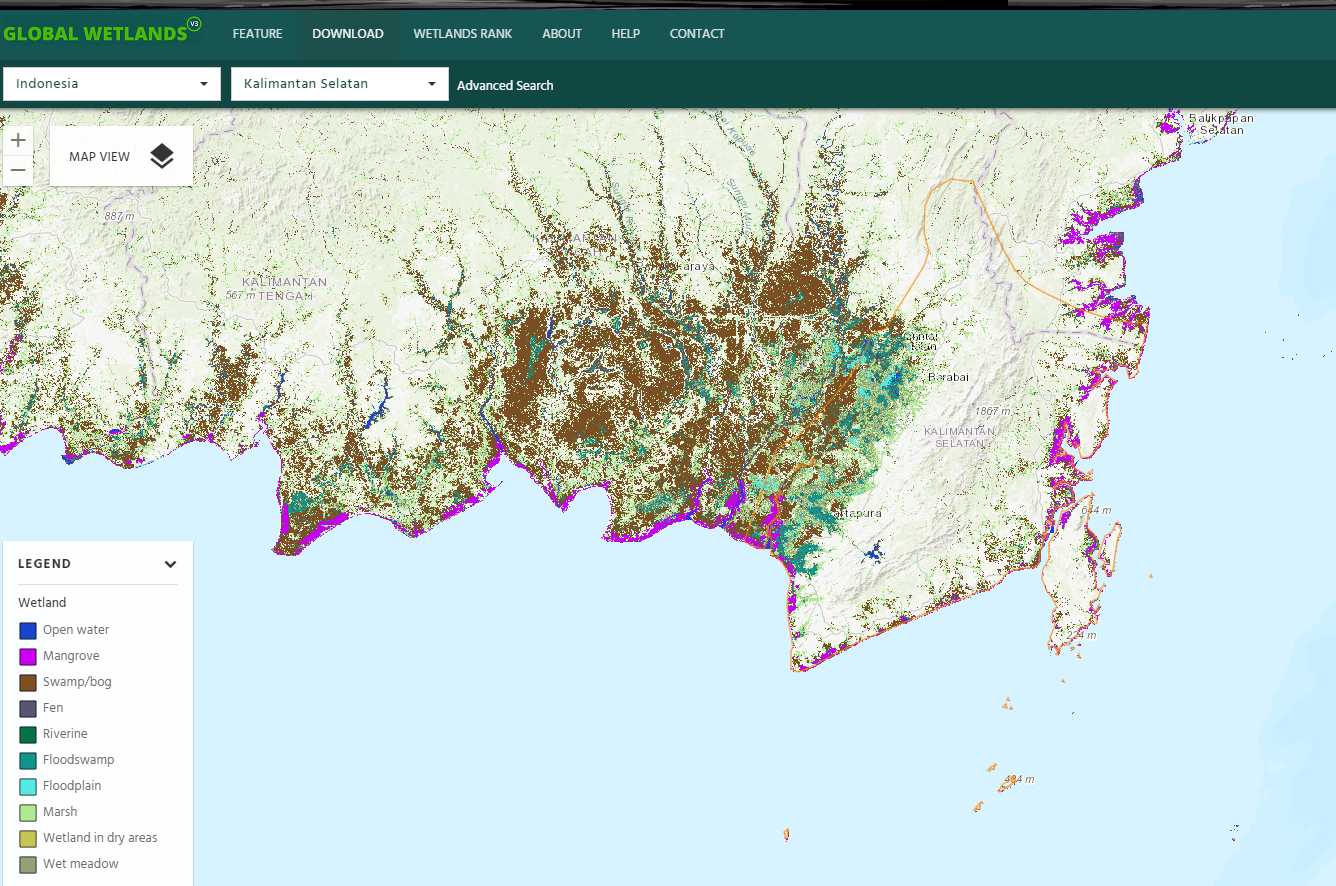This screenshot has width=1336, height=886.
Task: Click the Mangrove magenta swatch
Action: click(x=28, y=656)
